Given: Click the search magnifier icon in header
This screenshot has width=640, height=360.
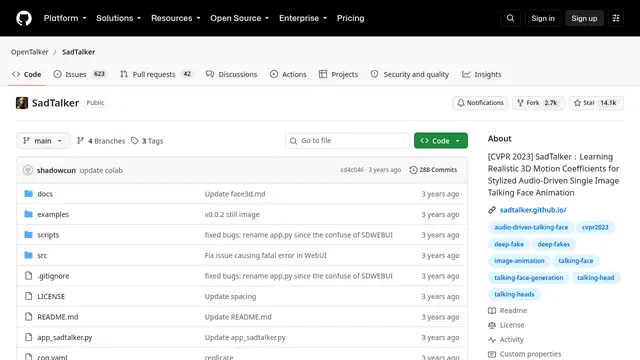Looking at the screenshot, I should point(510,18).
